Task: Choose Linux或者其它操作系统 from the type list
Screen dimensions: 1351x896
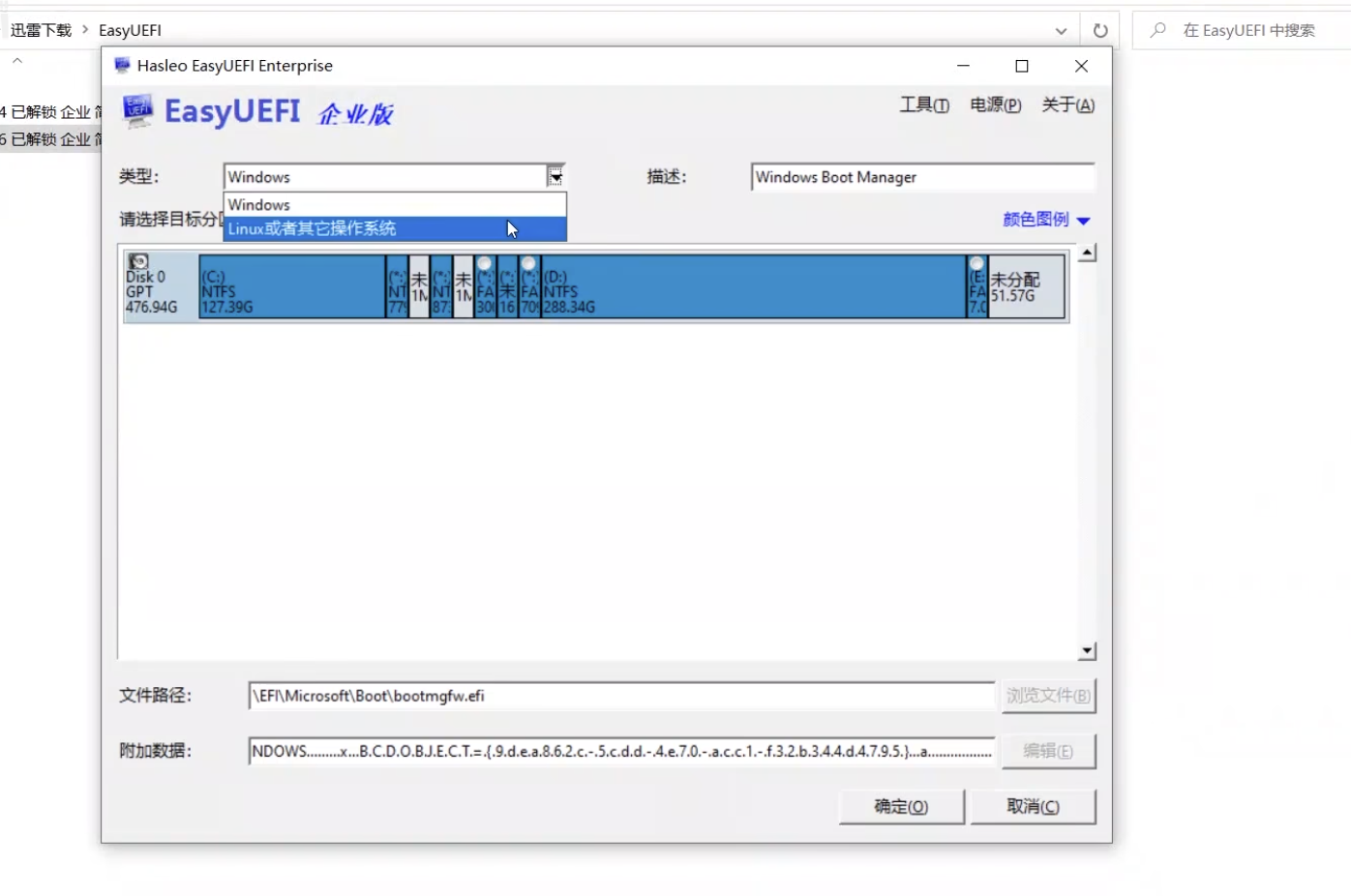Action: coord(395,228)
